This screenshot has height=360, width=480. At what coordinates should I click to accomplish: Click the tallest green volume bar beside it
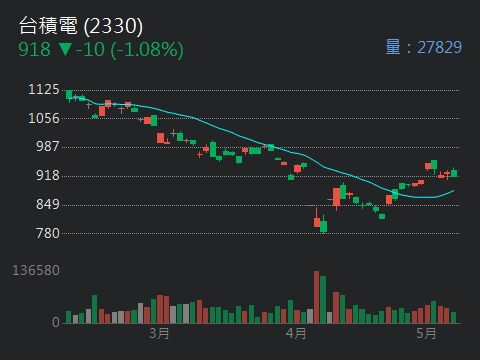(x=323, y=300)
